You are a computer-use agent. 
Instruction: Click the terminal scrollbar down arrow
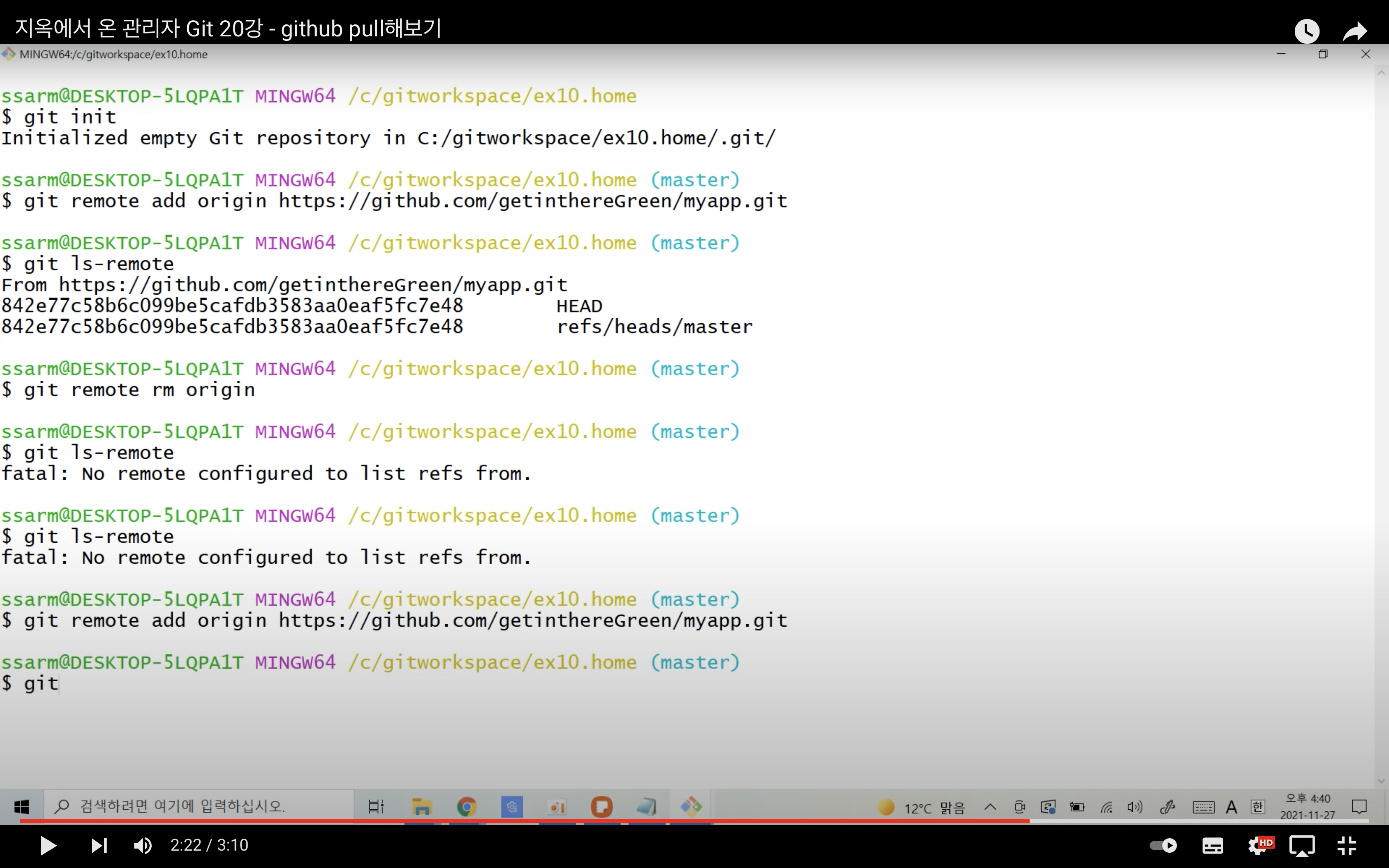pos(1382,781)
